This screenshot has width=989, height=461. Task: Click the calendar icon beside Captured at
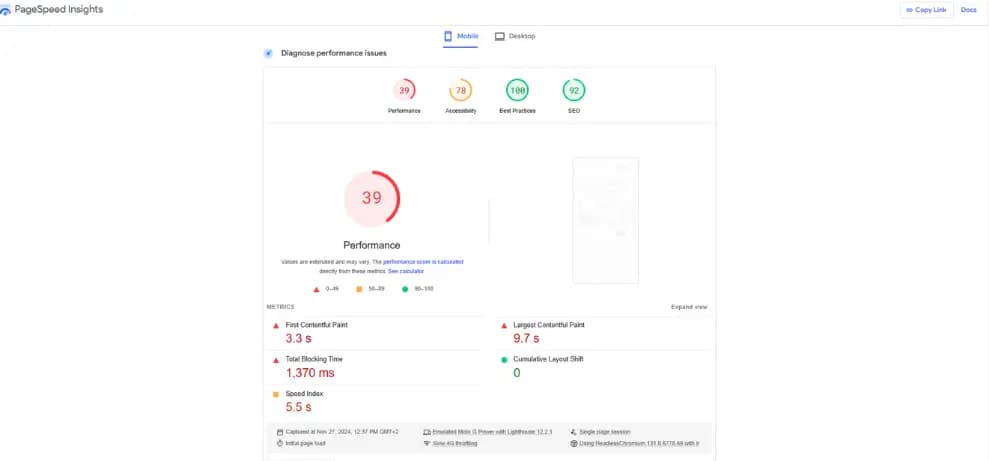point(280,432)
